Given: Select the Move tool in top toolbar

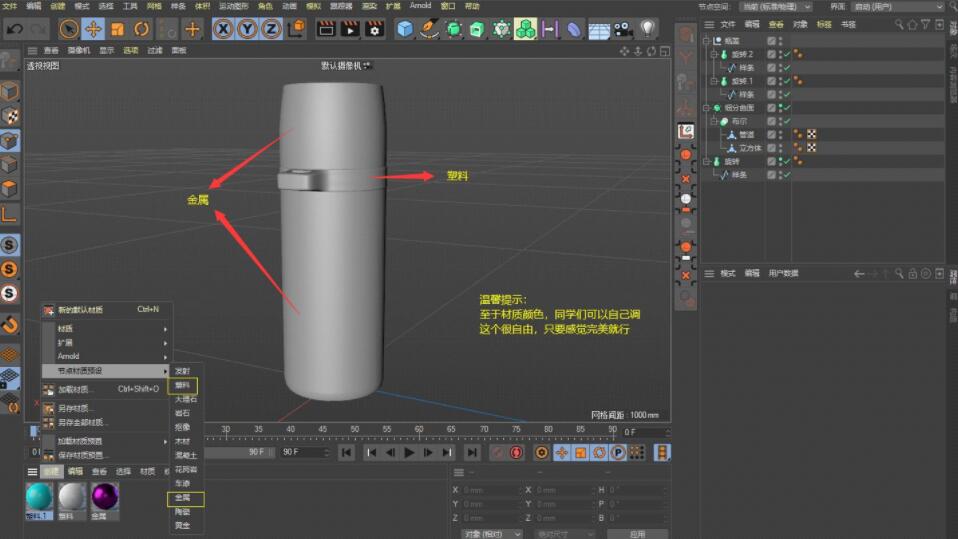Looking at the screenshot, I should pos(93,29).
